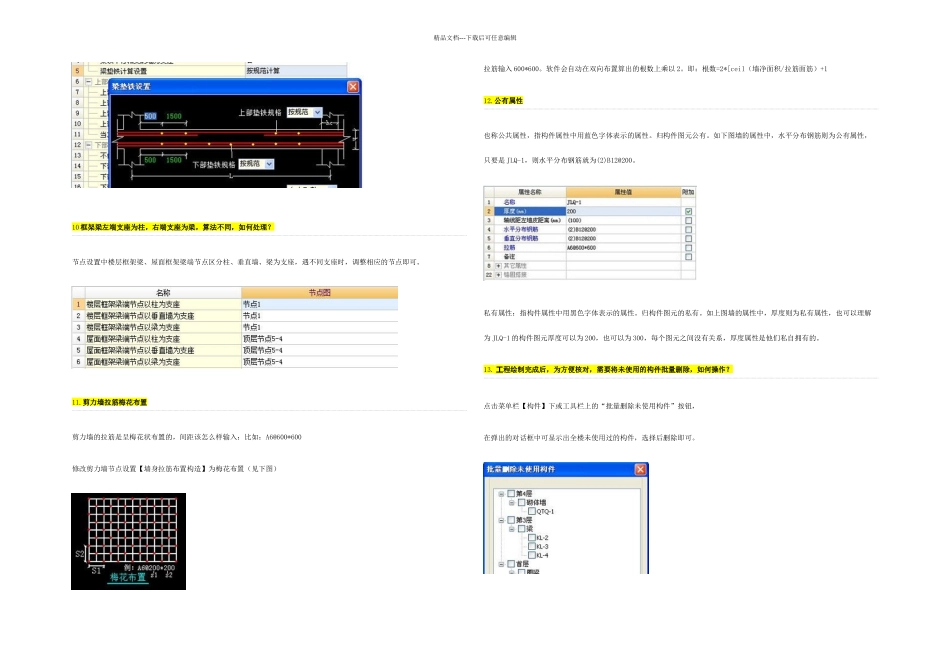Click the highlighted 500 value in beam diagram

pyautogui.click(x=150, y=116)
